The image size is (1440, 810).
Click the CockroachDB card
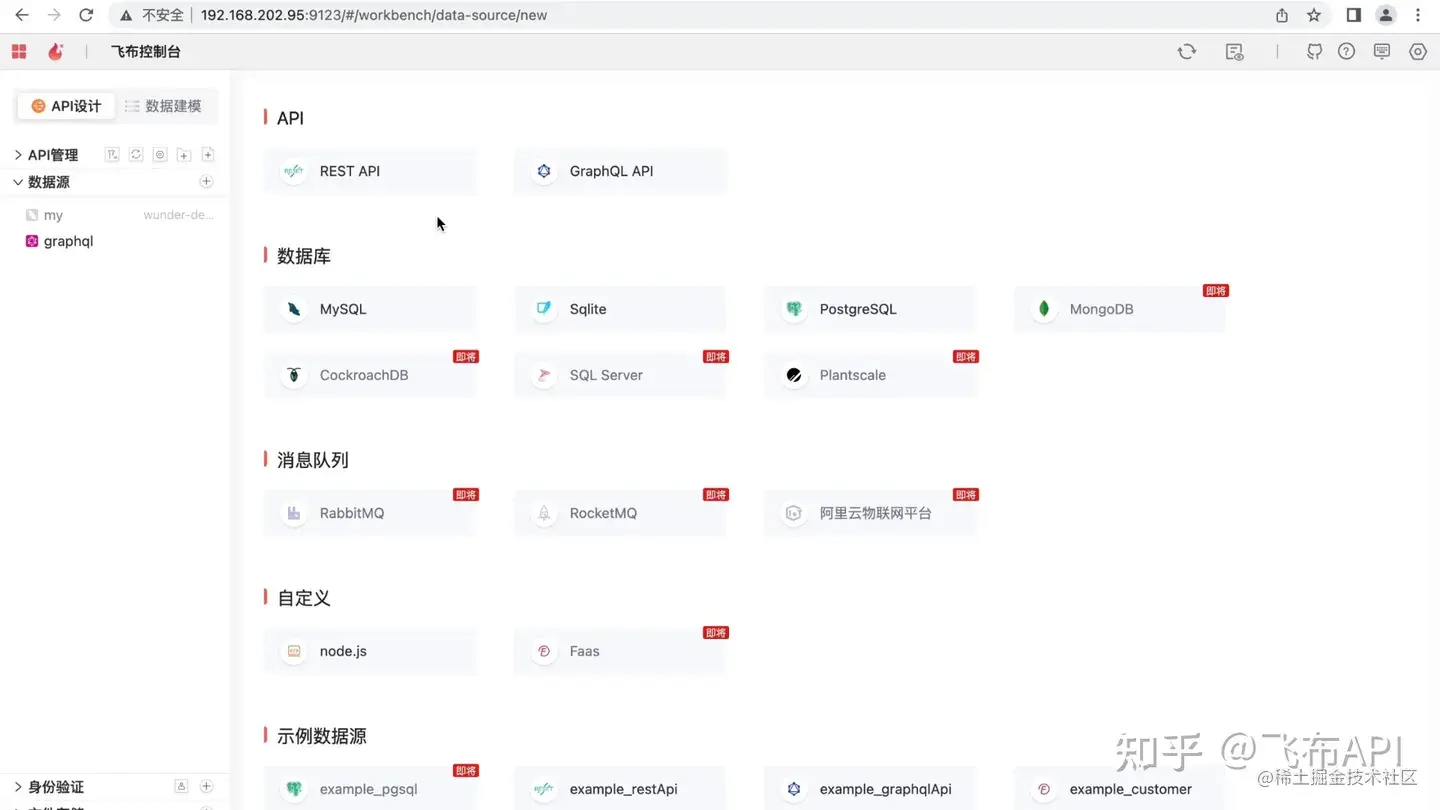(x=370, y=375)
